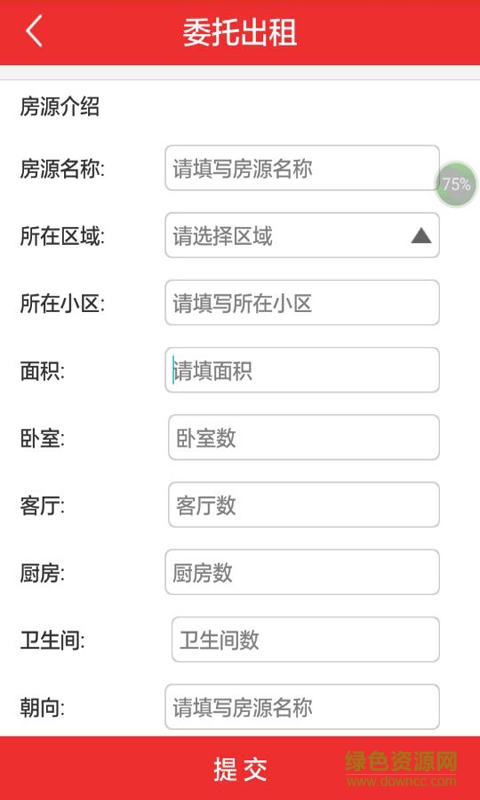Expand the 请选择区域 dropdown arrow
This screenshot has width=480, height=800.
click(x=421, y=236)
